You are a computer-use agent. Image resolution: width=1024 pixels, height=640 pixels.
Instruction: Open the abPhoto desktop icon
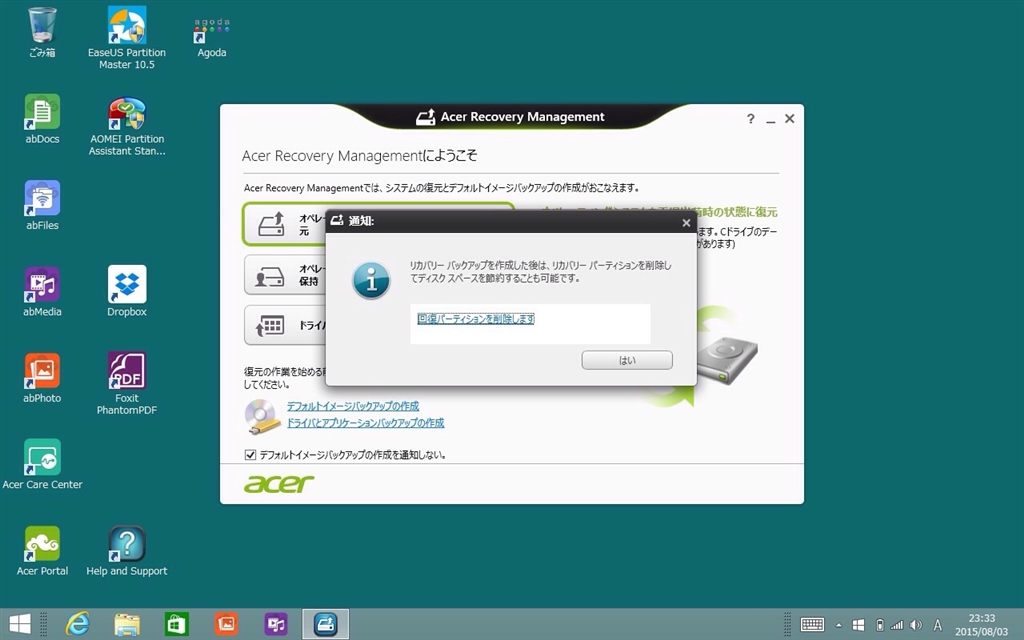tap(42, 377)
